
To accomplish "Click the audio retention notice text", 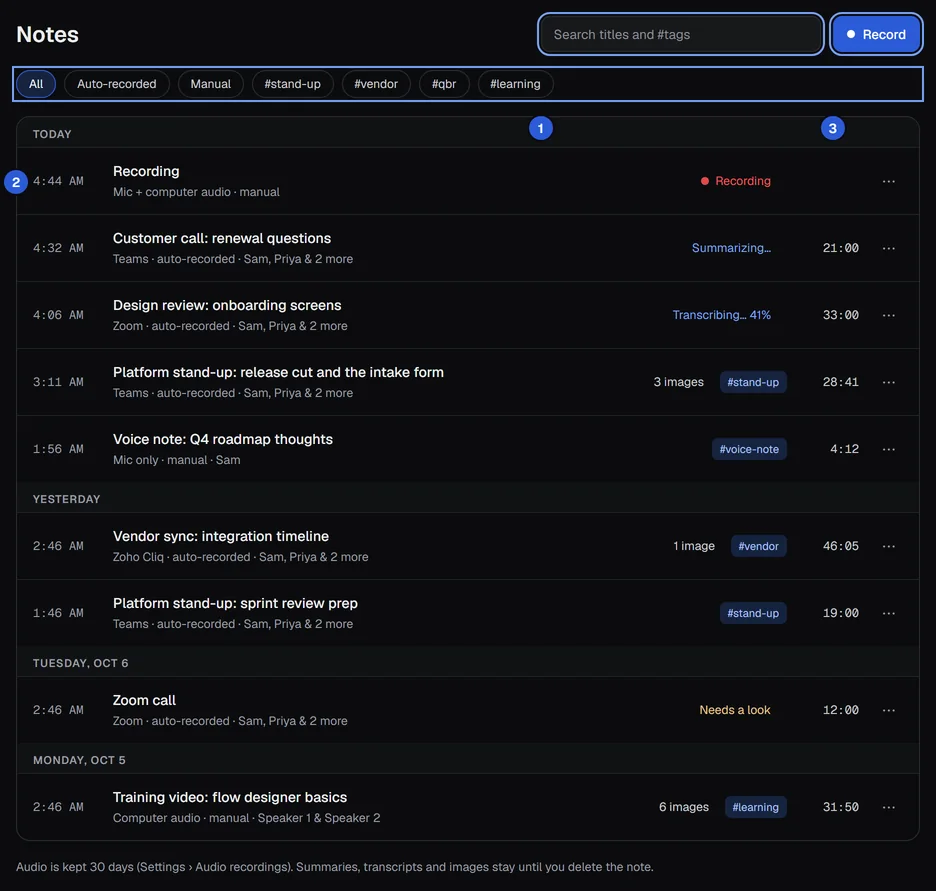I will pos(335,867).
